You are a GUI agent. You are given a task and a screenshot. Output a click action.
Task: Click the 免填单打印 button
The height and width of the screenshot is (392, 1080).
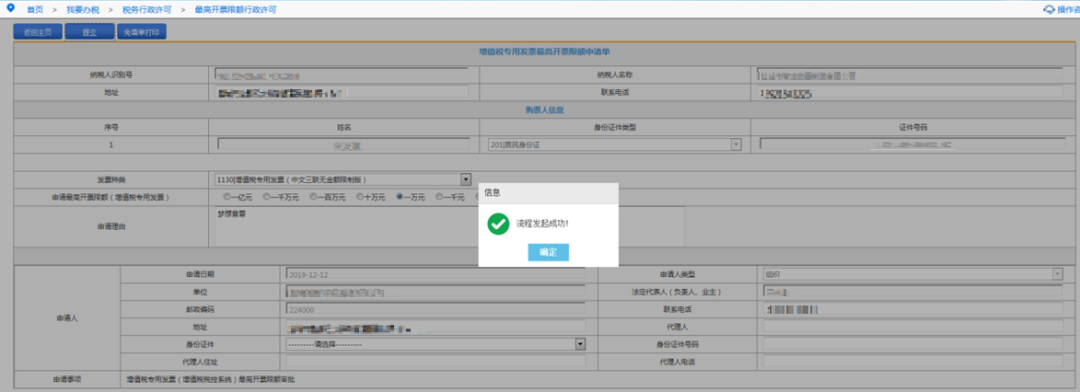click(x=141, y=32)
